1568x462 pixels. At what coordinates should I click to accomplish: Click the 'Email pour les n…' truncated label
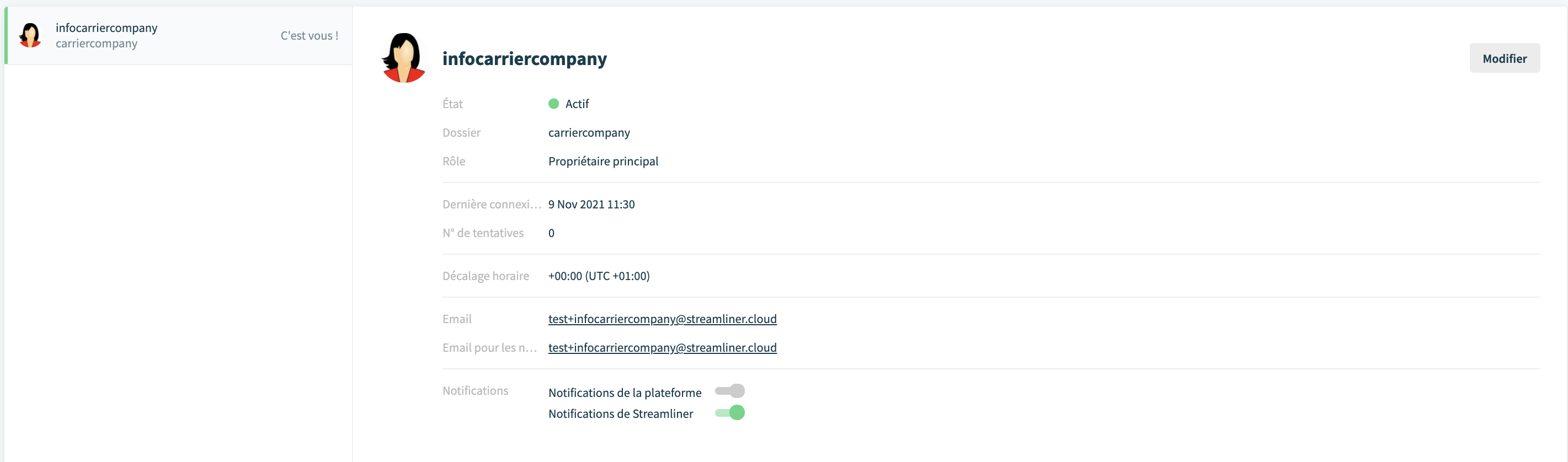pos(490,348)
